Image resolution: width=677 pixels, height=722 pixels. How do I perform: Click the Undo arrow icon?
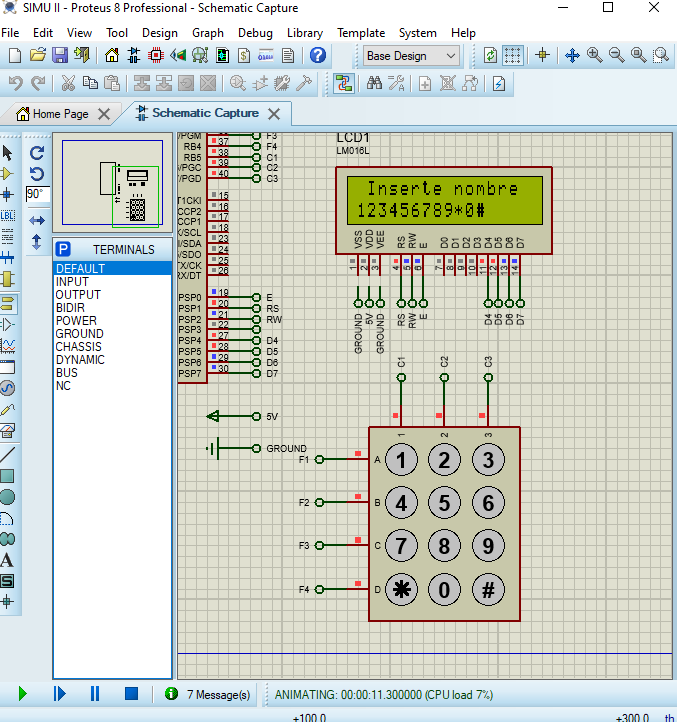pyautogui.click(x=16, y=84)
